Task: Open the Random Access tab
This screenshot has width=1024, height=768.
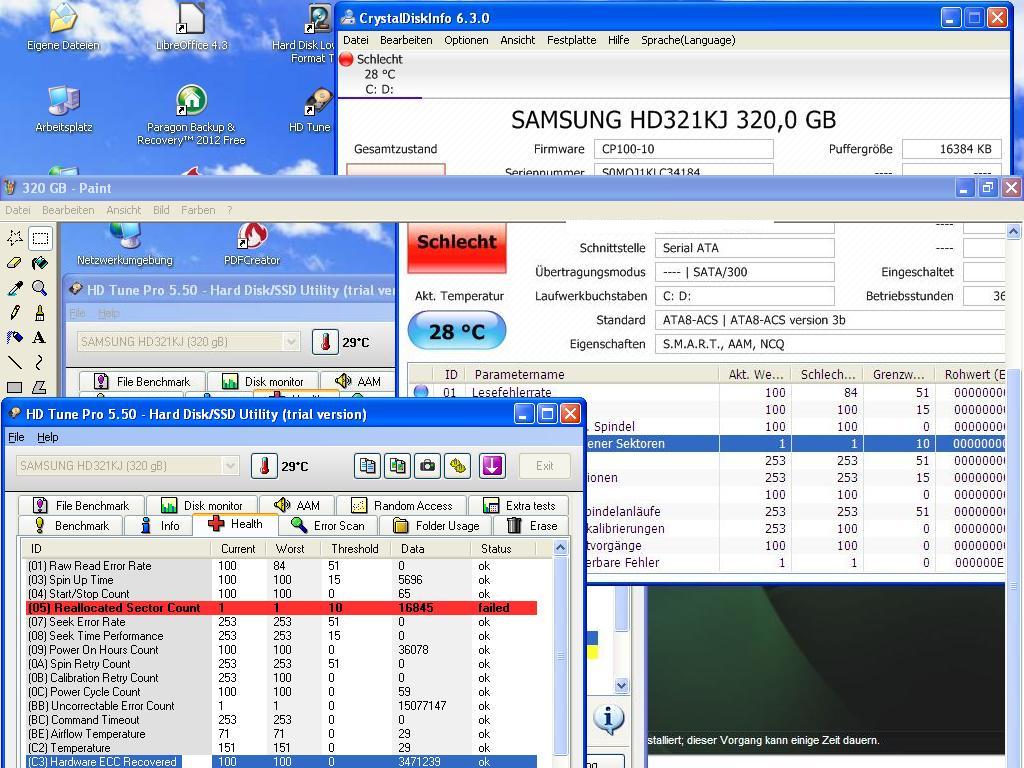Action: point(402,505)
